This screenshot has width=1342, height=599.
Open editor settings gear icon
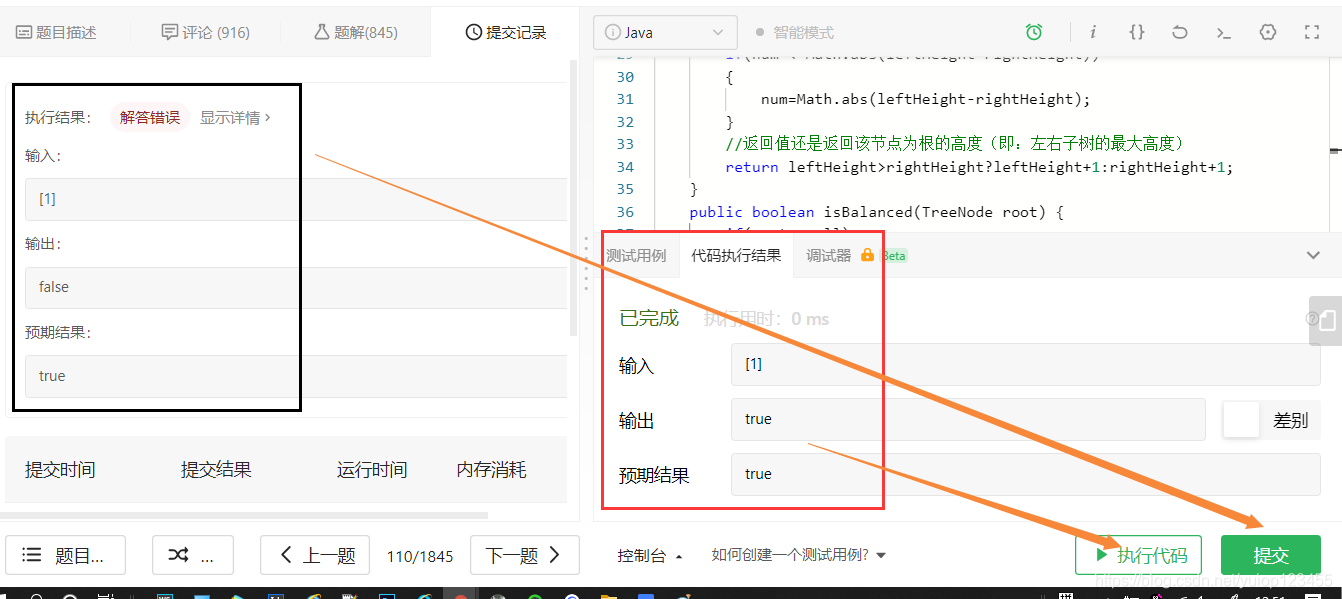1268,32
